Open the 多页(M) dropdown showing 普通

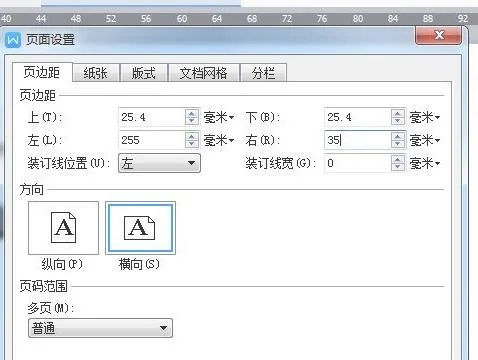tap(100, 328)
